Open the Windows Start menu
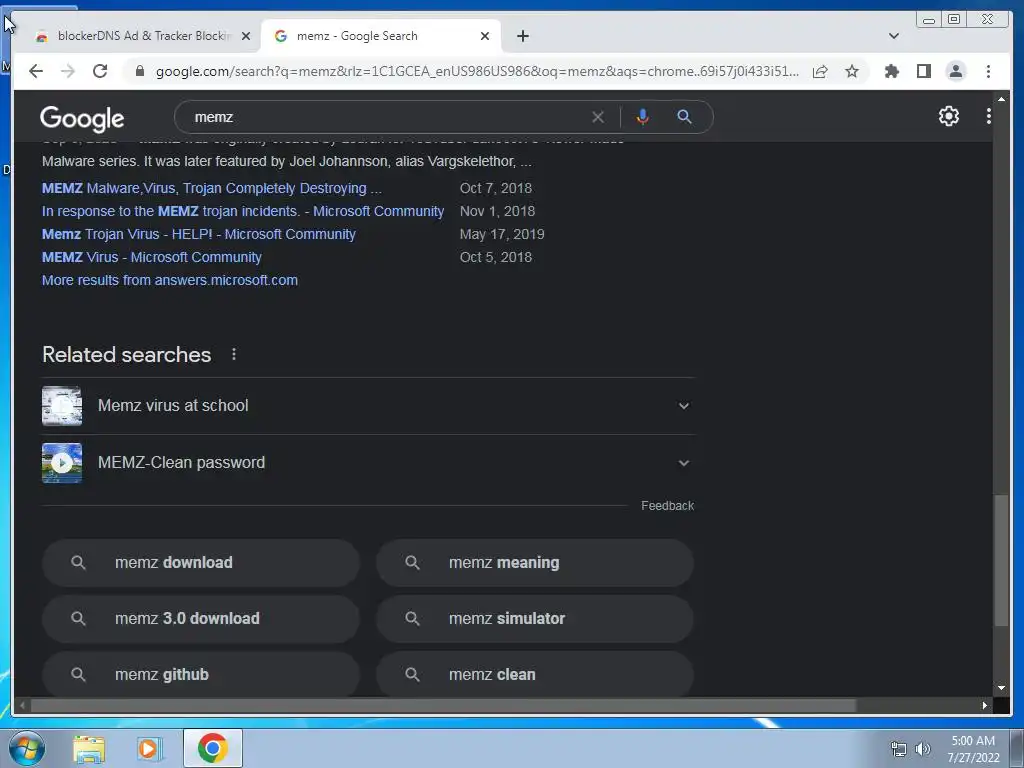The image size is (1024, 768). click(27, 748)
